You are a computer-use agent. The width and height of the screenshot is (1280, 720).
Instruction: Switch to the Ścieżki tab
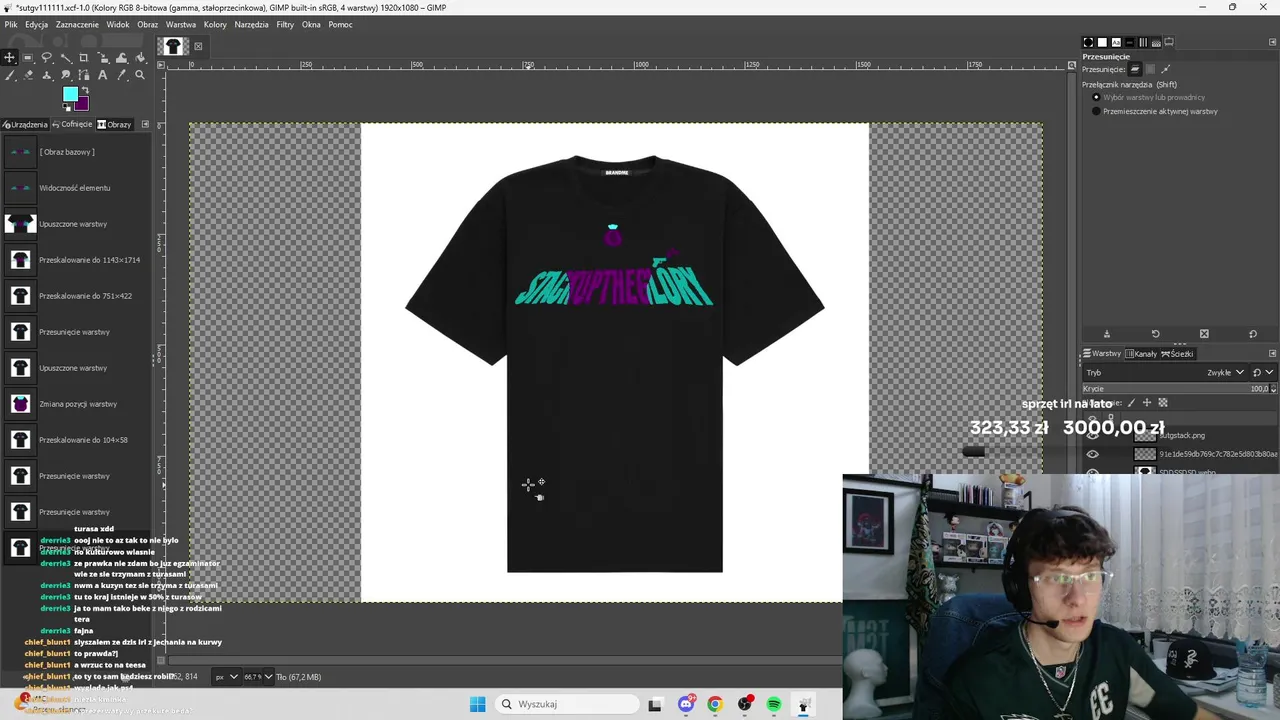(x=1177, y=353)
